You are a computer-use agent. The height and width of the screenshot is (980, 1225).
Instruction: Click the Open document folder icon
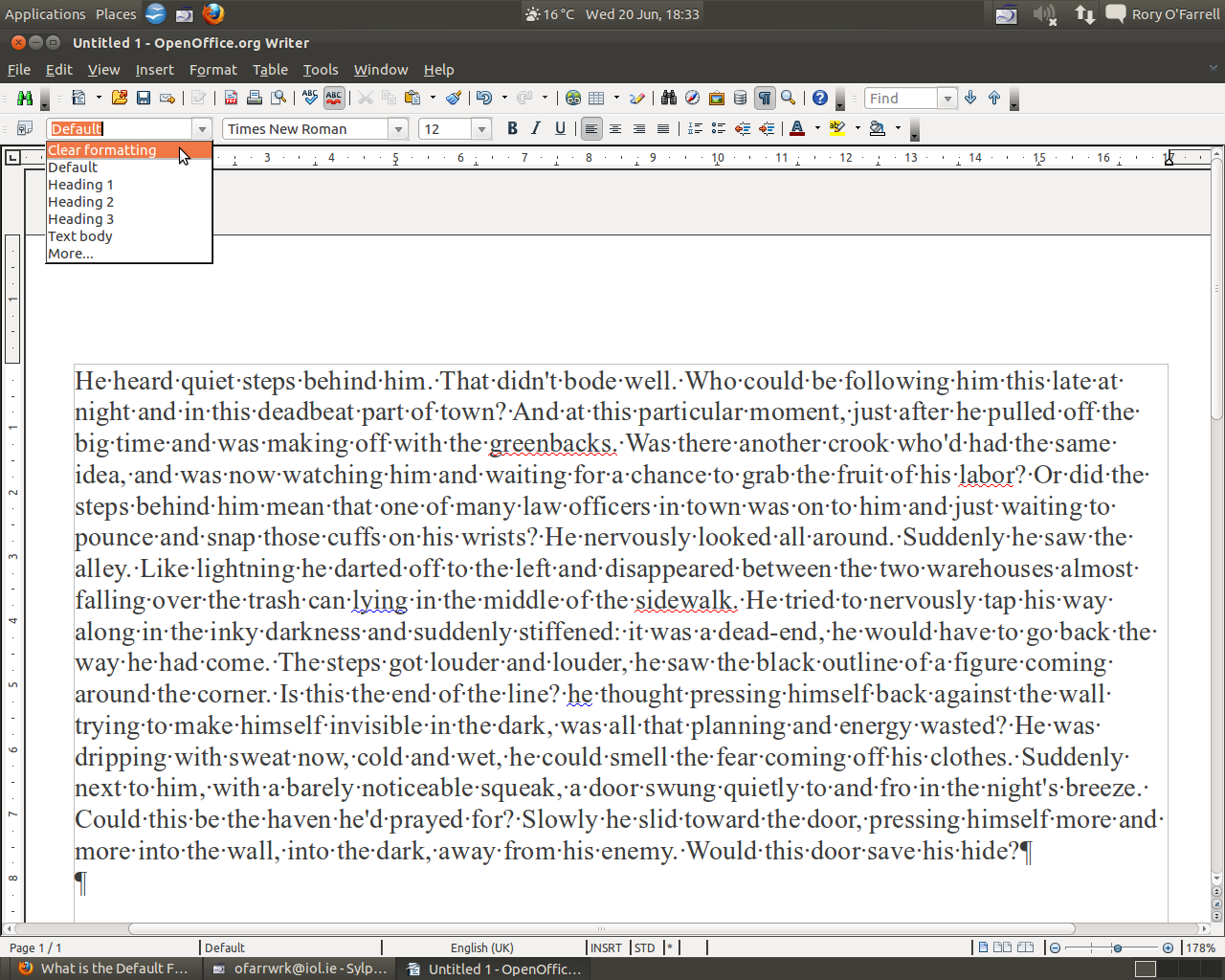tap(120, 98)
